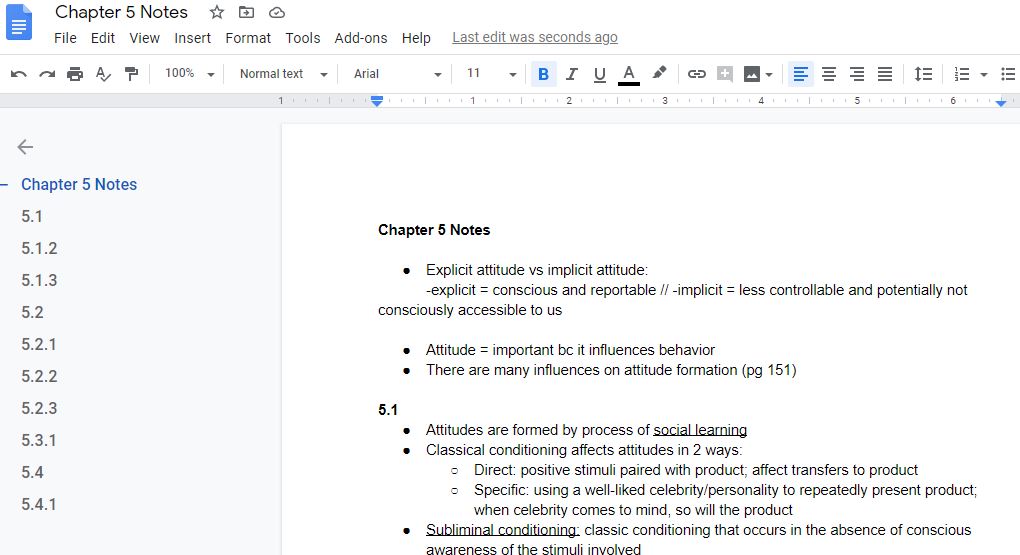Go to section 5.2.2 in outline
Image resolution: width=1020 pixels, height=555 pixels.
(x=39, y=375)
